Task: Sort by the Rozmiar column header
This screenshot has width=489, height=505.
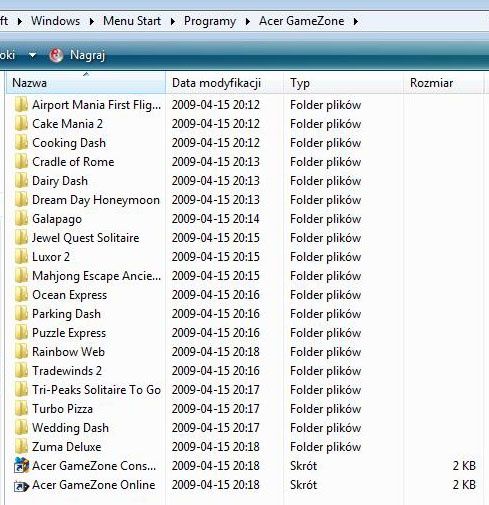Action: coord(443,82)
